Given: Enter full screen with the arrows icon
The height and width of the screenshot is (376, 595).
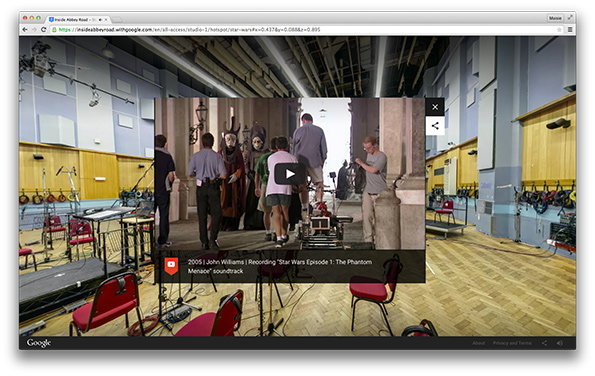Looking at the screenshot, I should [x=570, y=17].
